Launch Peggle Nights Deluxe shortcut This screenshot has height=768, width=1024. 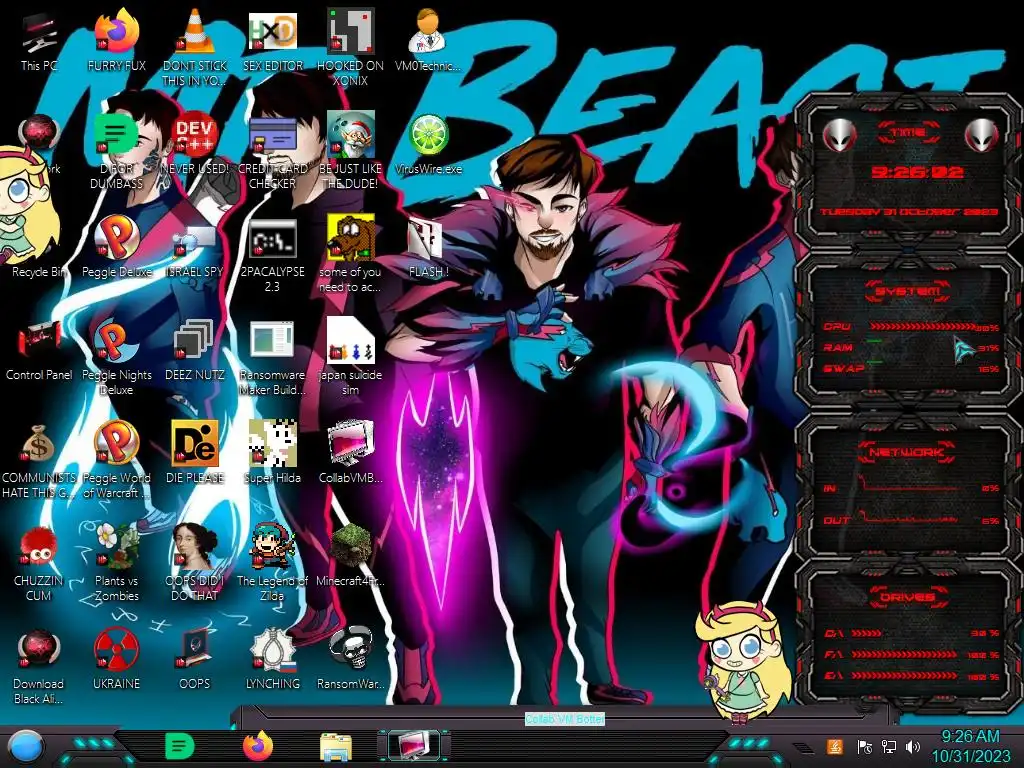click(x=117, y=357)
